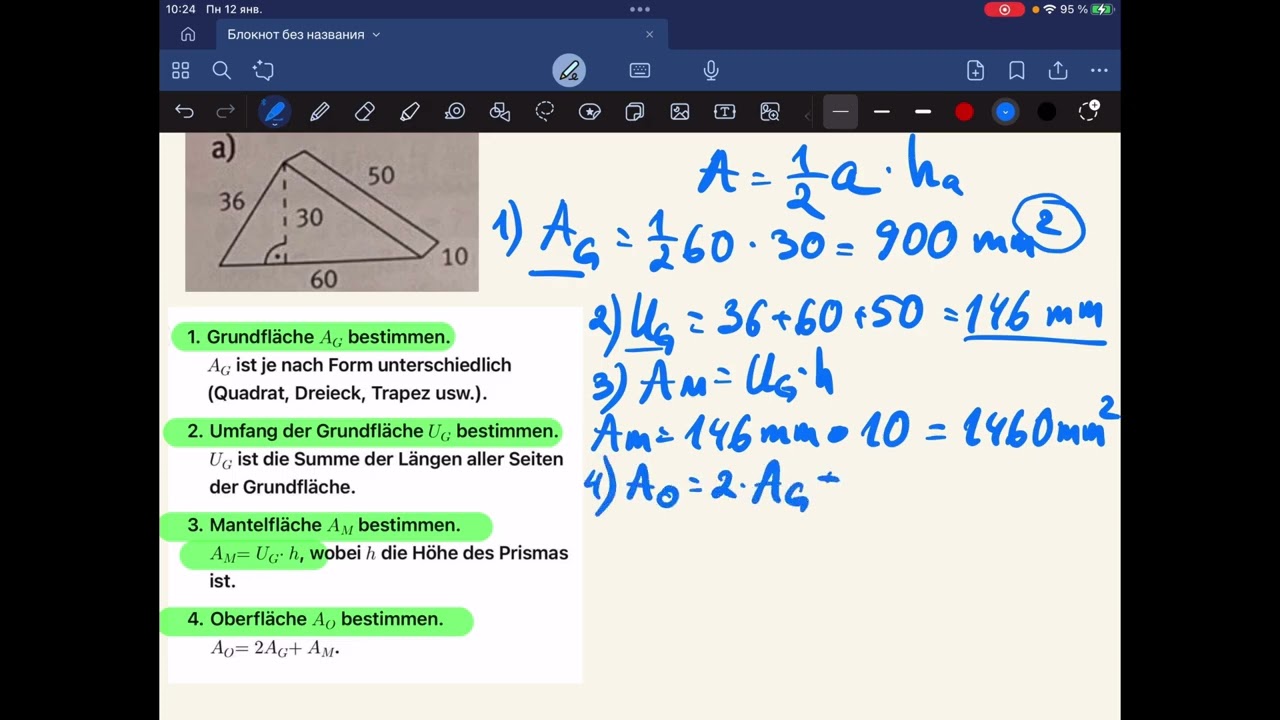Image resolution: width=1280 pixels, height=720 pixels.
Task: Expand the notebook title dropdown chevron
Action: (376, 35)
